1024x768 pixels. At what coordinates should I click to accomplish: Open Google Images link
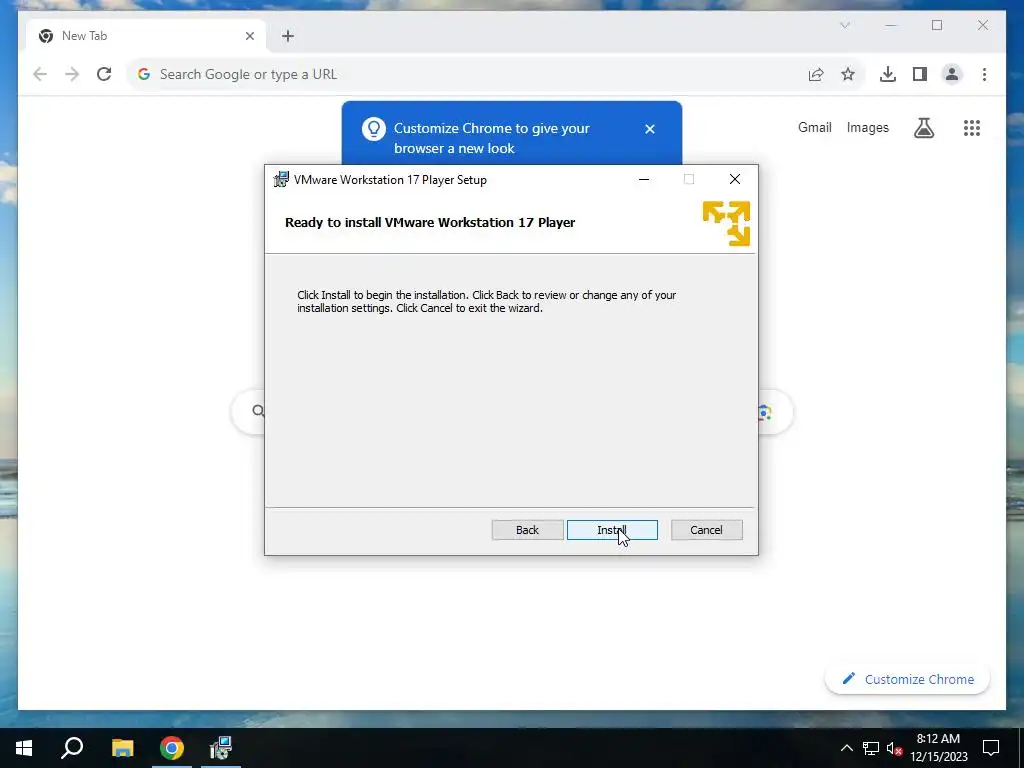[867, 127]
